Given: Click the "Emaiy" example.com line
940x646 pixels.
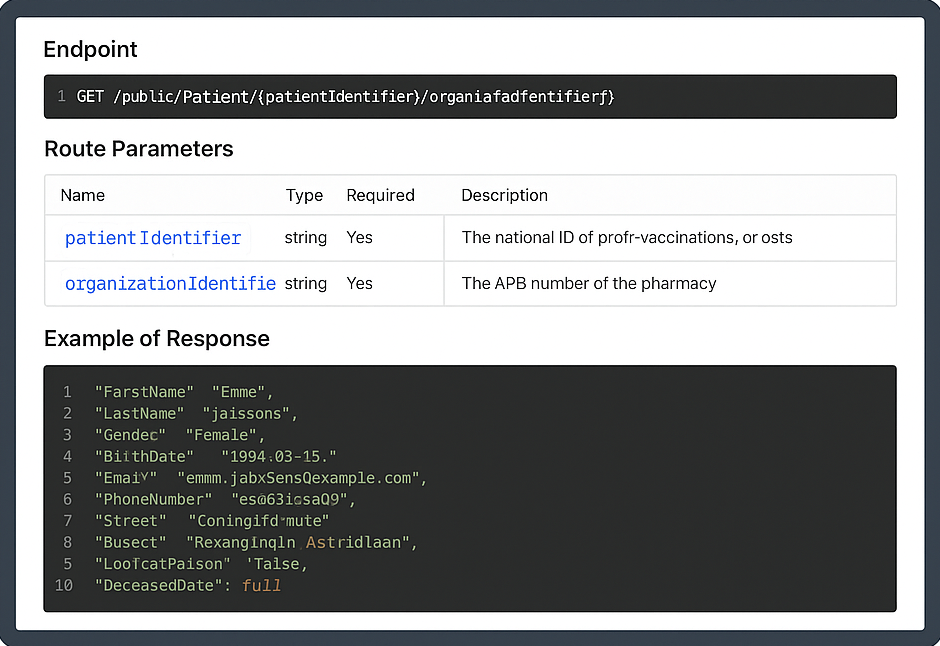Looking at the screenshot, I should tap(261, 478).
